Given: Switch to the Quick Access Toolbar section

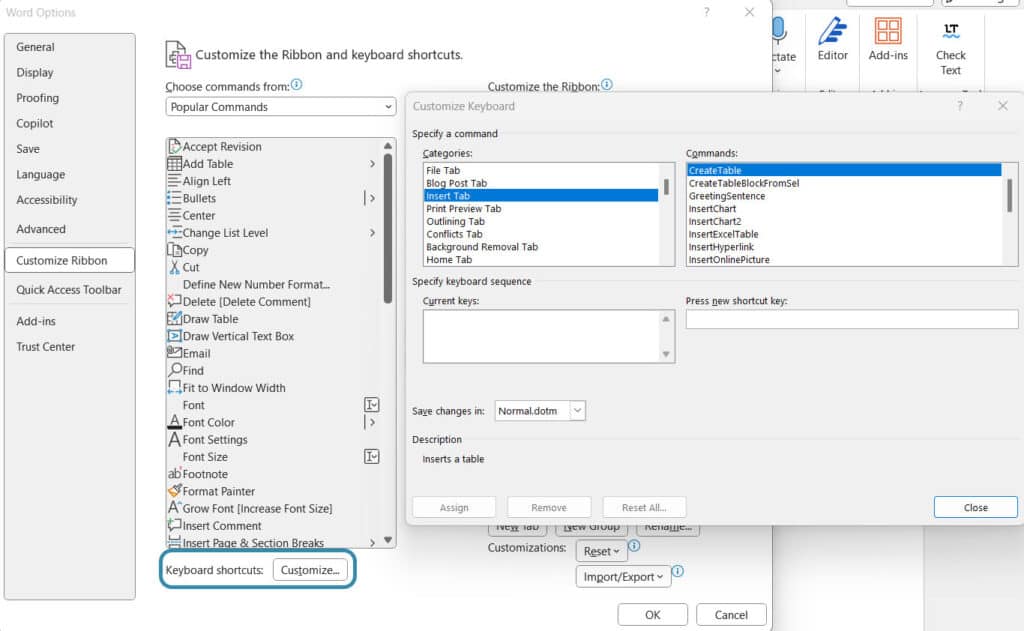Looking at the screenshot, I should (x=69, y=290).
